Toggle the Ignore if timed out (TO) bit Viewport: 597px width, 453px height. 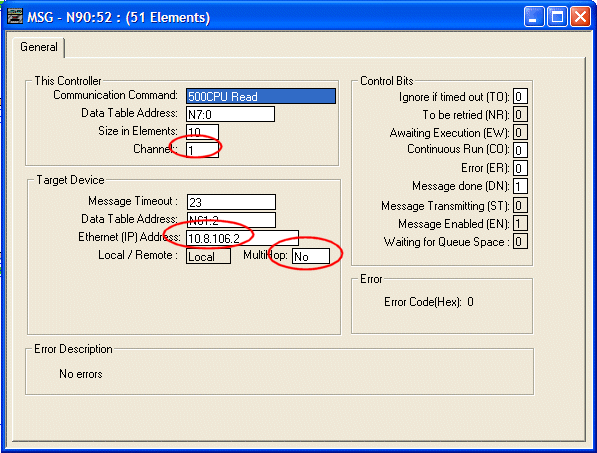point(520,96)
